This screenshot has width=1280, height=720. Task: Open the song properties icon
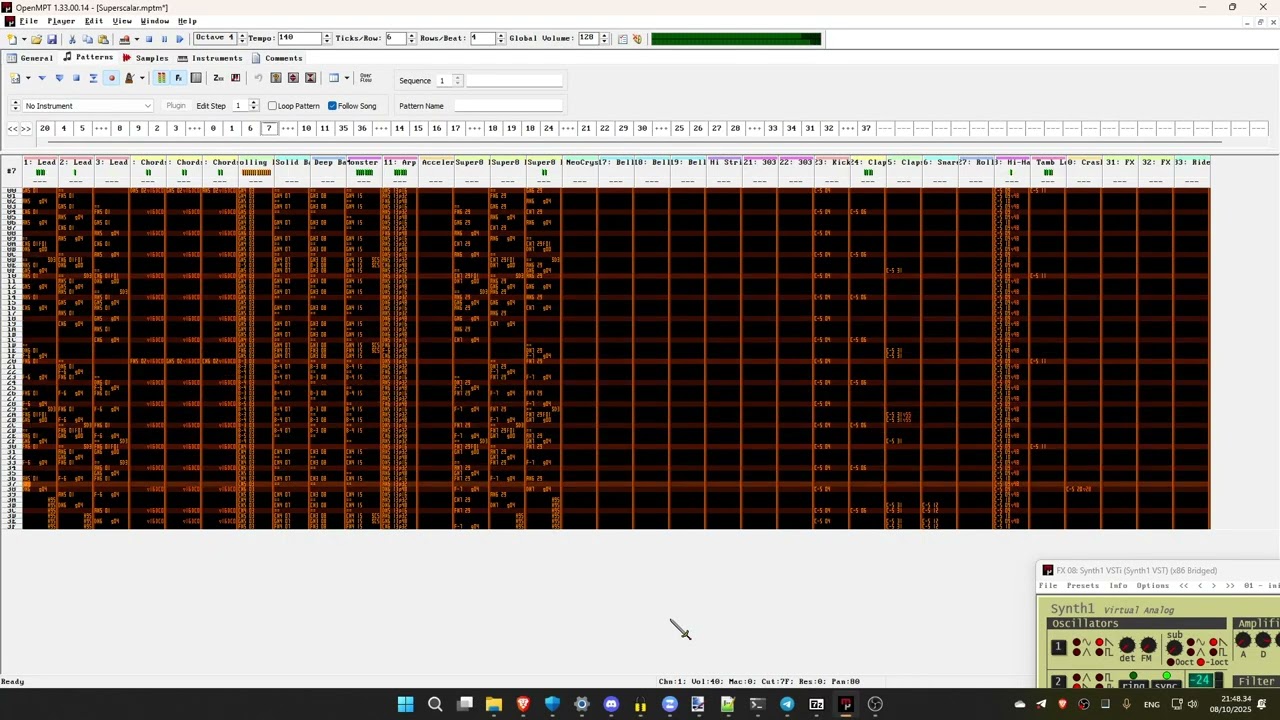[622, 39]
